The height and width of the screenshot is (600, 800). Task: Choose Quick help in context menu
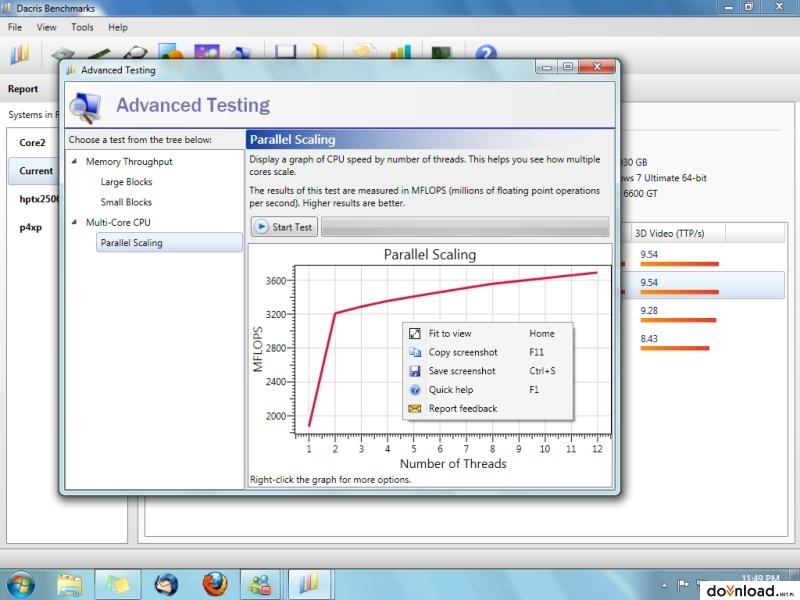coord(487,390)
